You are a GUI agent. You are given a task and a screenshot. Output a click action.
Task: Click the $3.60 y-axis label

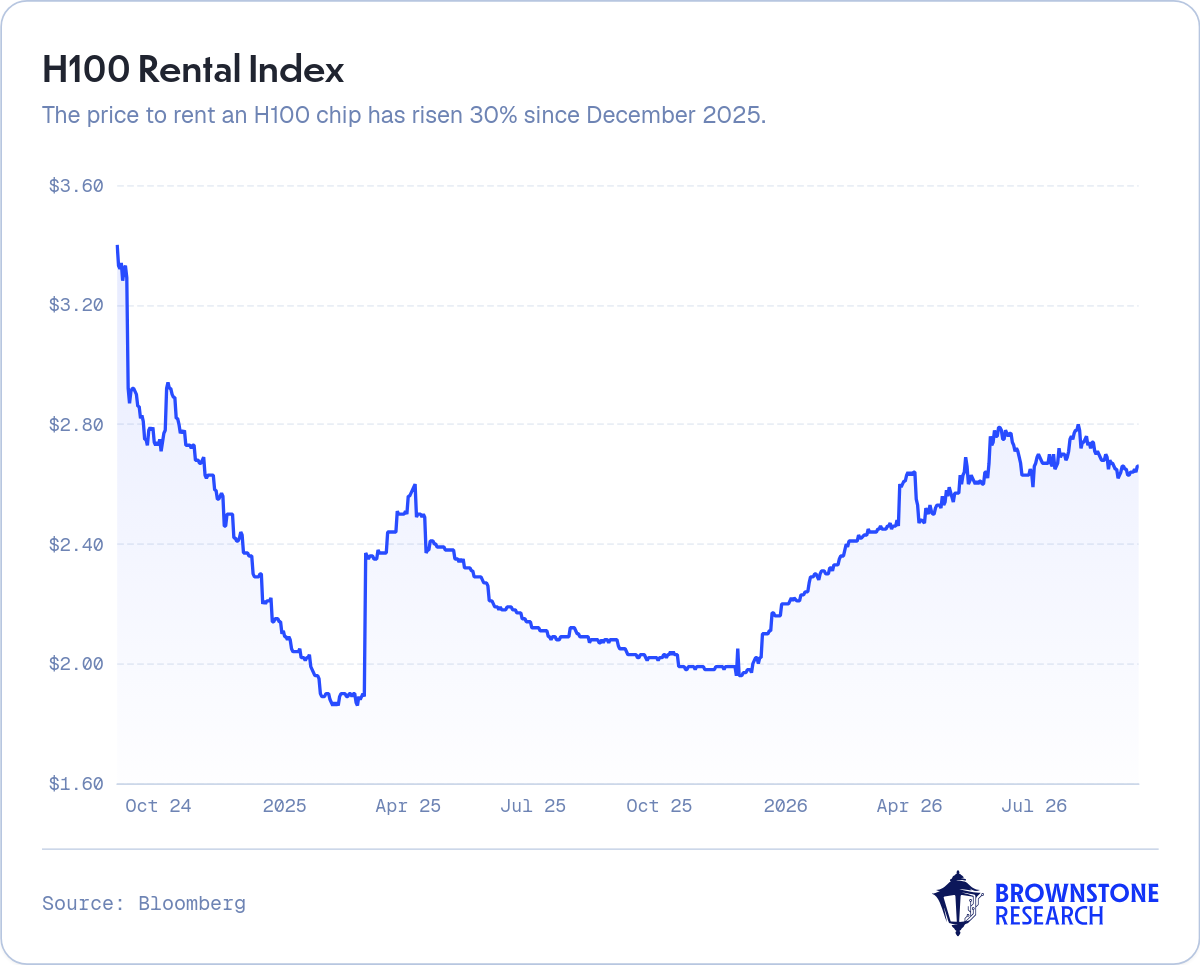pyautogui.click(x=76, y=186)
